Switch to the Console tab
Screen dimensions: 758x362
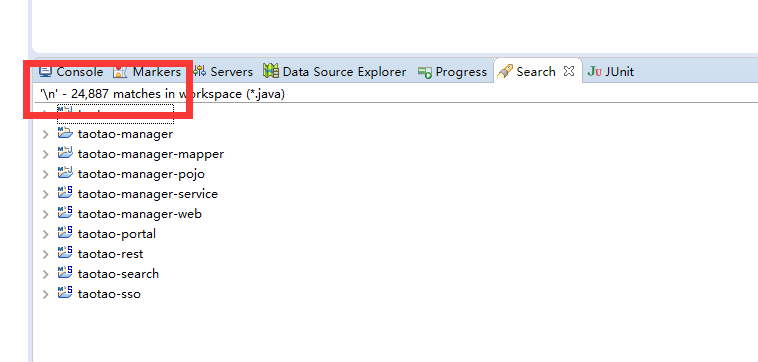[x=71, y=72]
